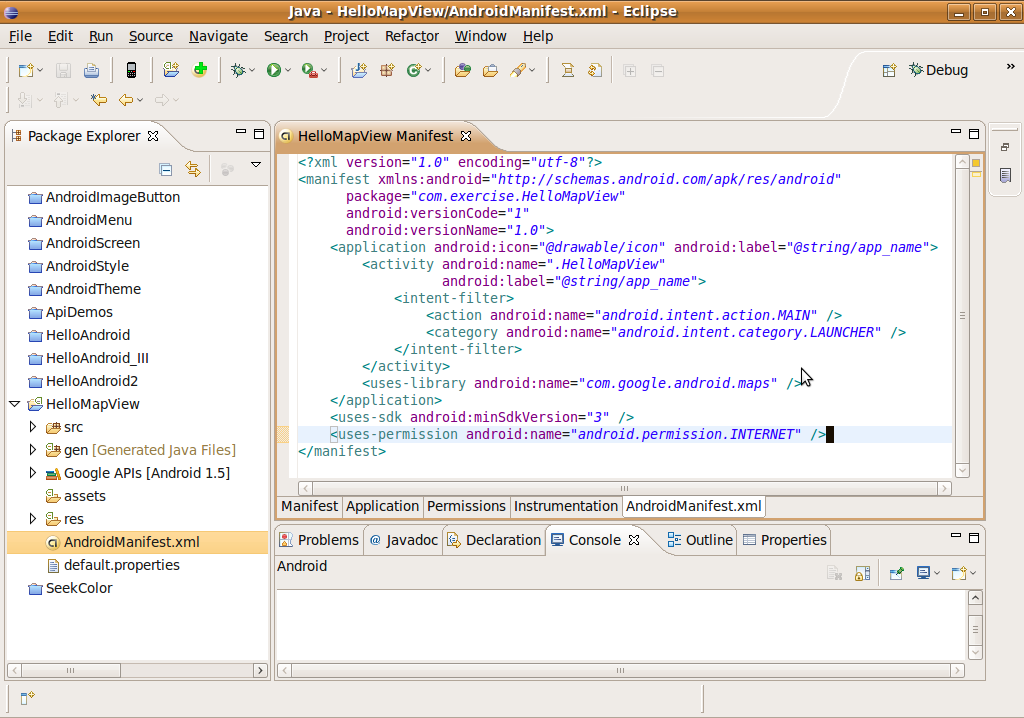Switch to the Debug perspective

tap(938, 70)
